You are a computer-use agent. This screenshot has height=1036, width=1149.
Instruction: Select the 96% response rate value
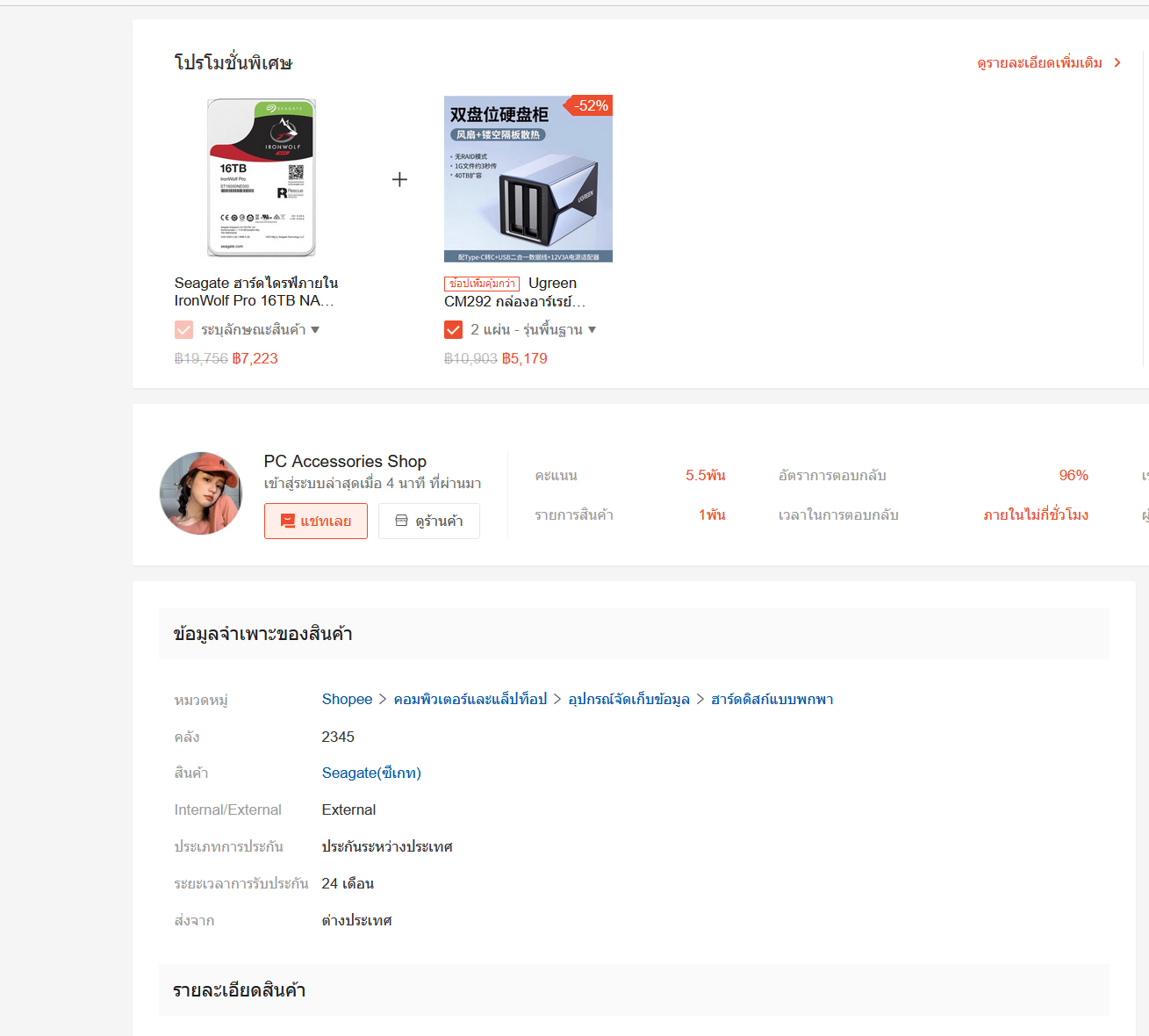1074,475
